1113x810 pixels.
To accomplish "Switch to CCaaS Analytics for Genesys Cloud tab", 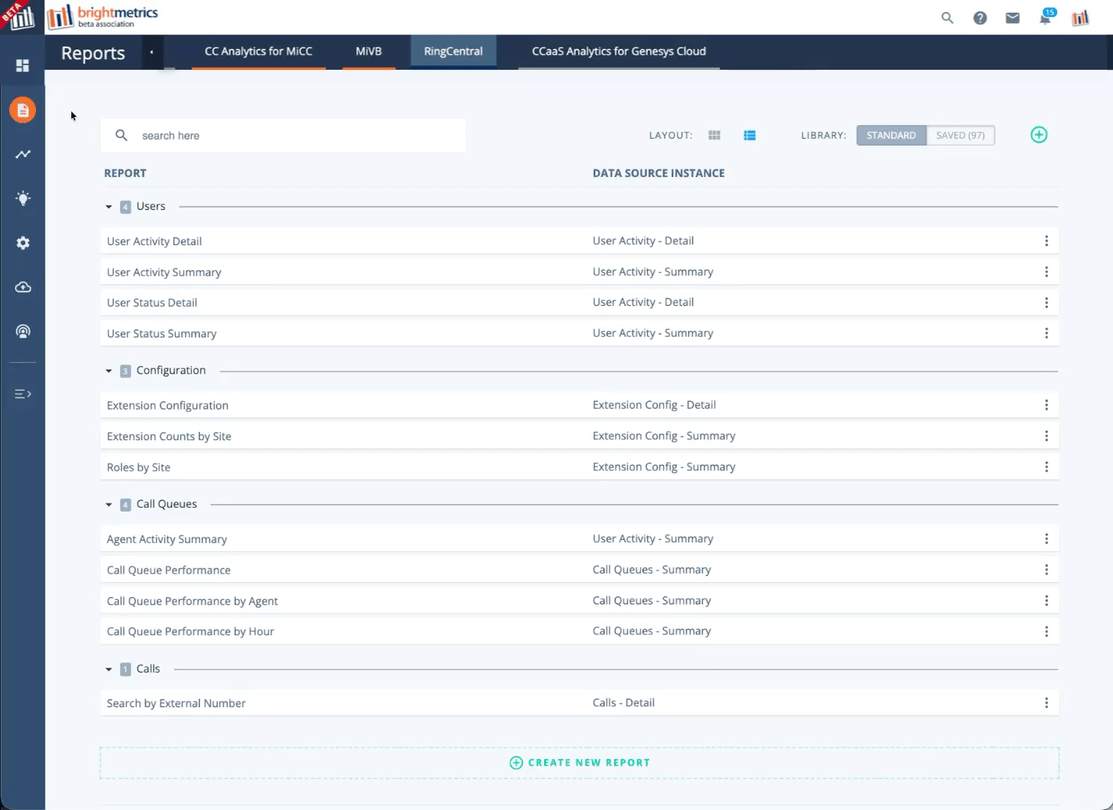I will [x=618, y=52].
